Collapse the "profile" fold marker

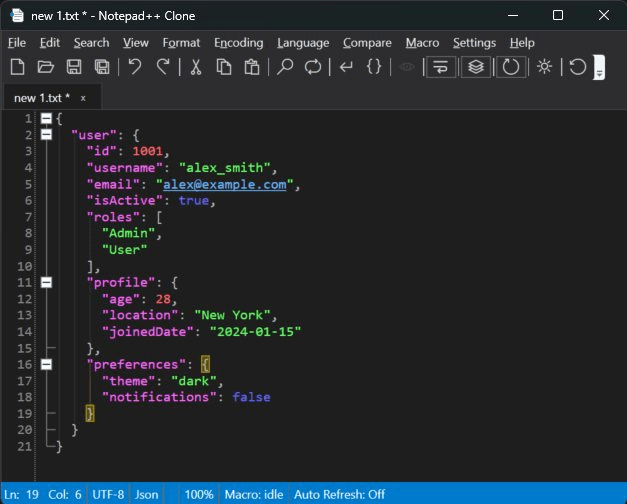(46, 282)
